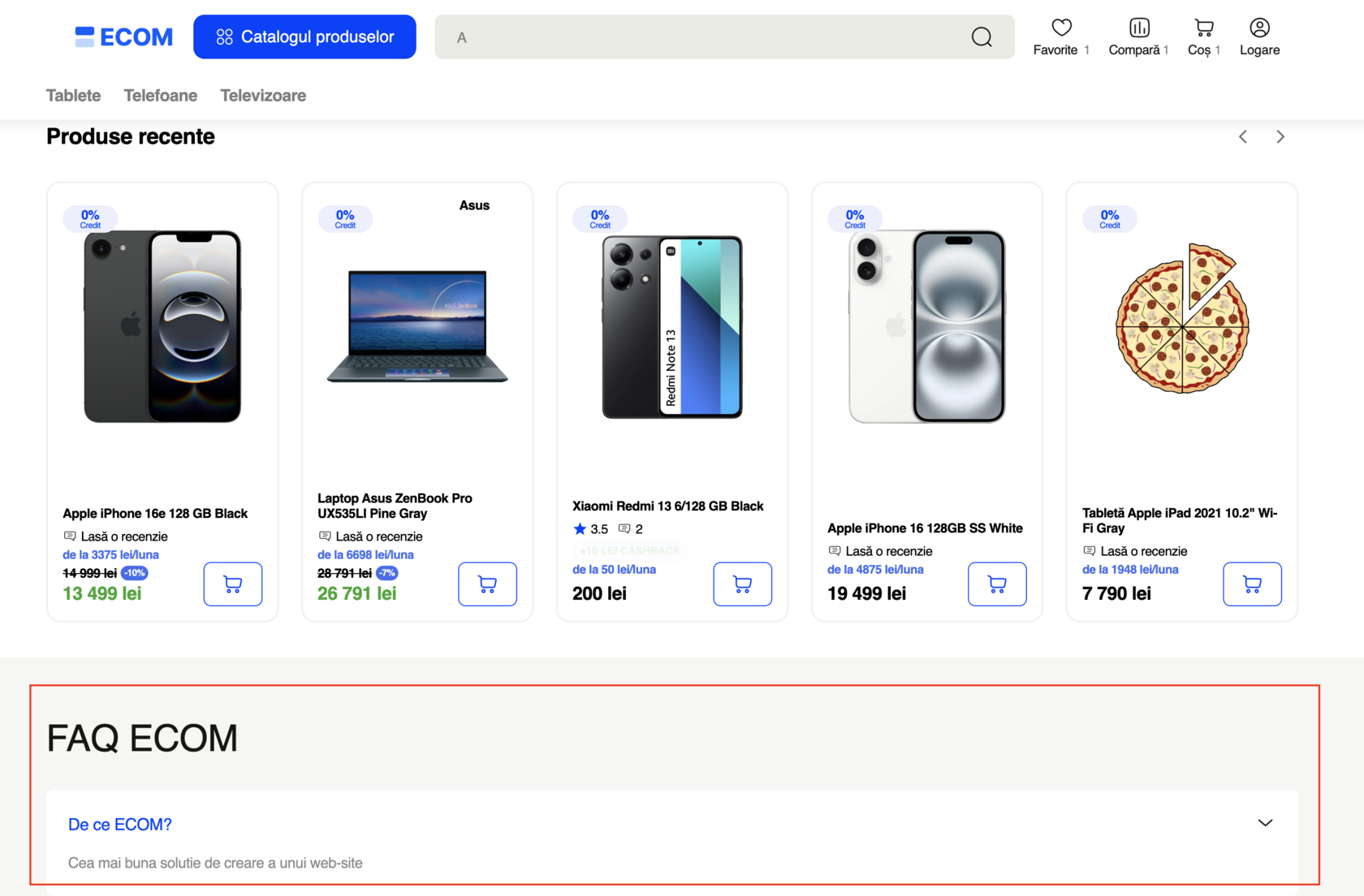This screenshot has width=1364, height=896.
Task: Add Apple iPad 2021 to cart
Action: [1252, 584]
